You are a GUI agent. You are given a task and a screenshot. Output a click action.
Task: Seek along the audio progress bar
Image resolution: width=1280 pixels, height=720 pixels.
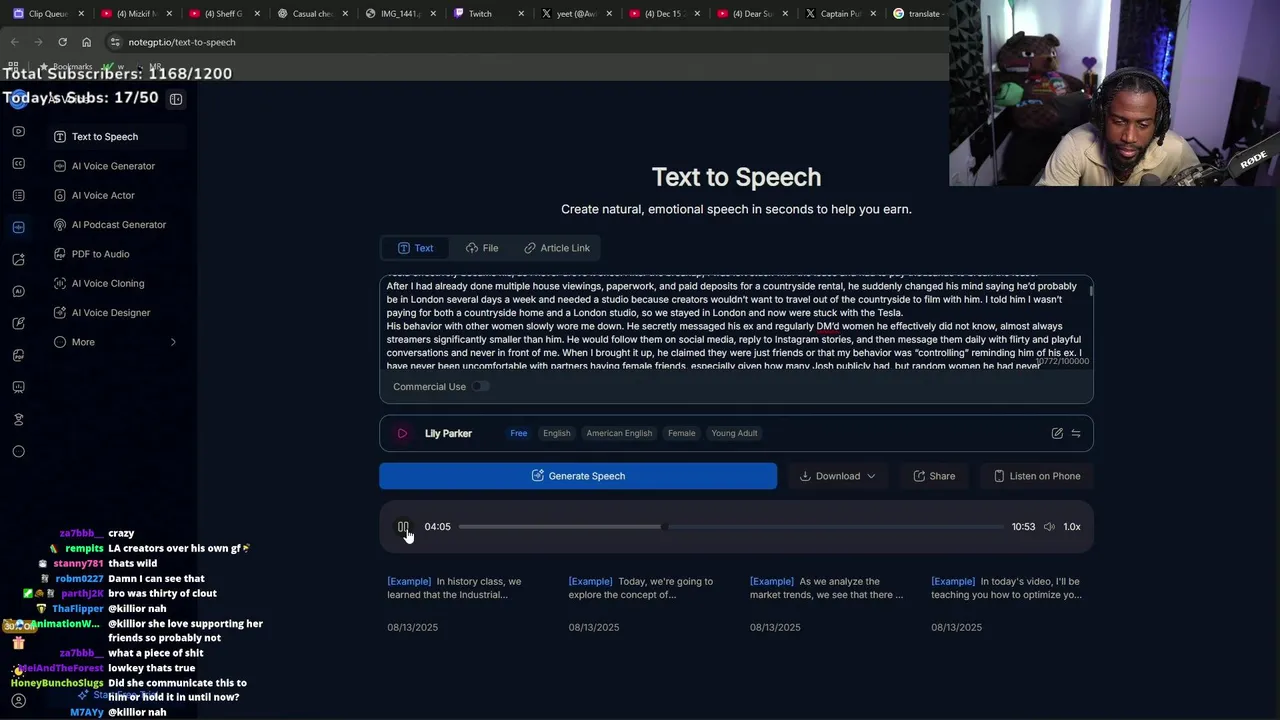coord(731,527)
